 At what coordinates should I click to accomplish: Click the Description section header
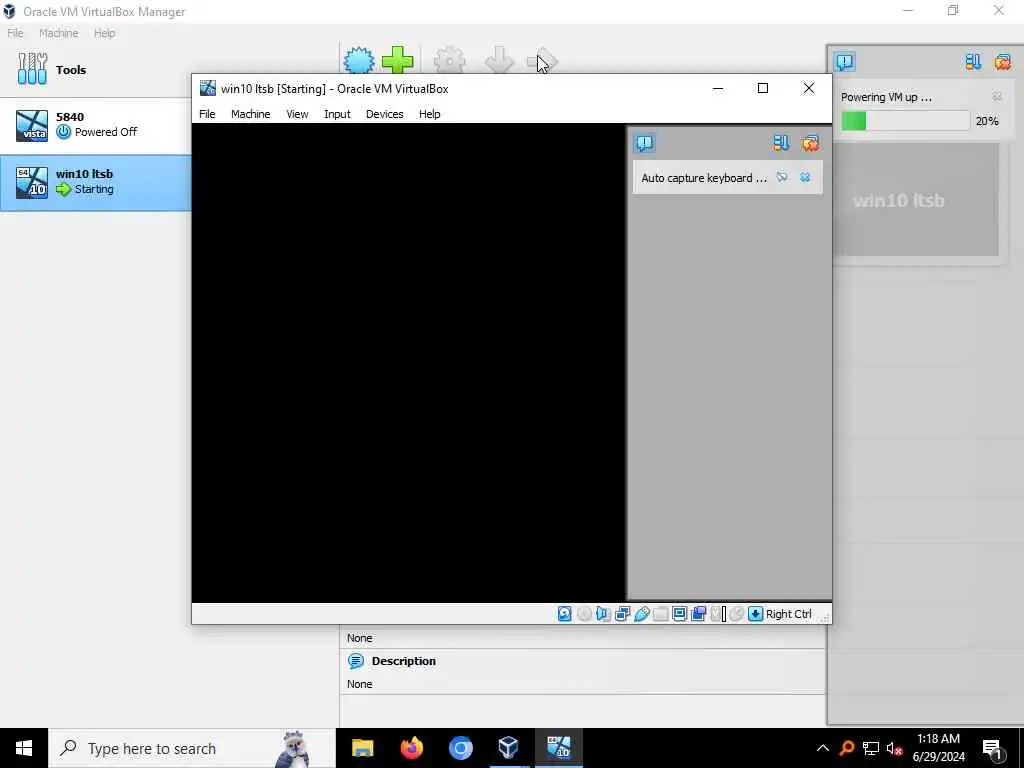(404, 661)
